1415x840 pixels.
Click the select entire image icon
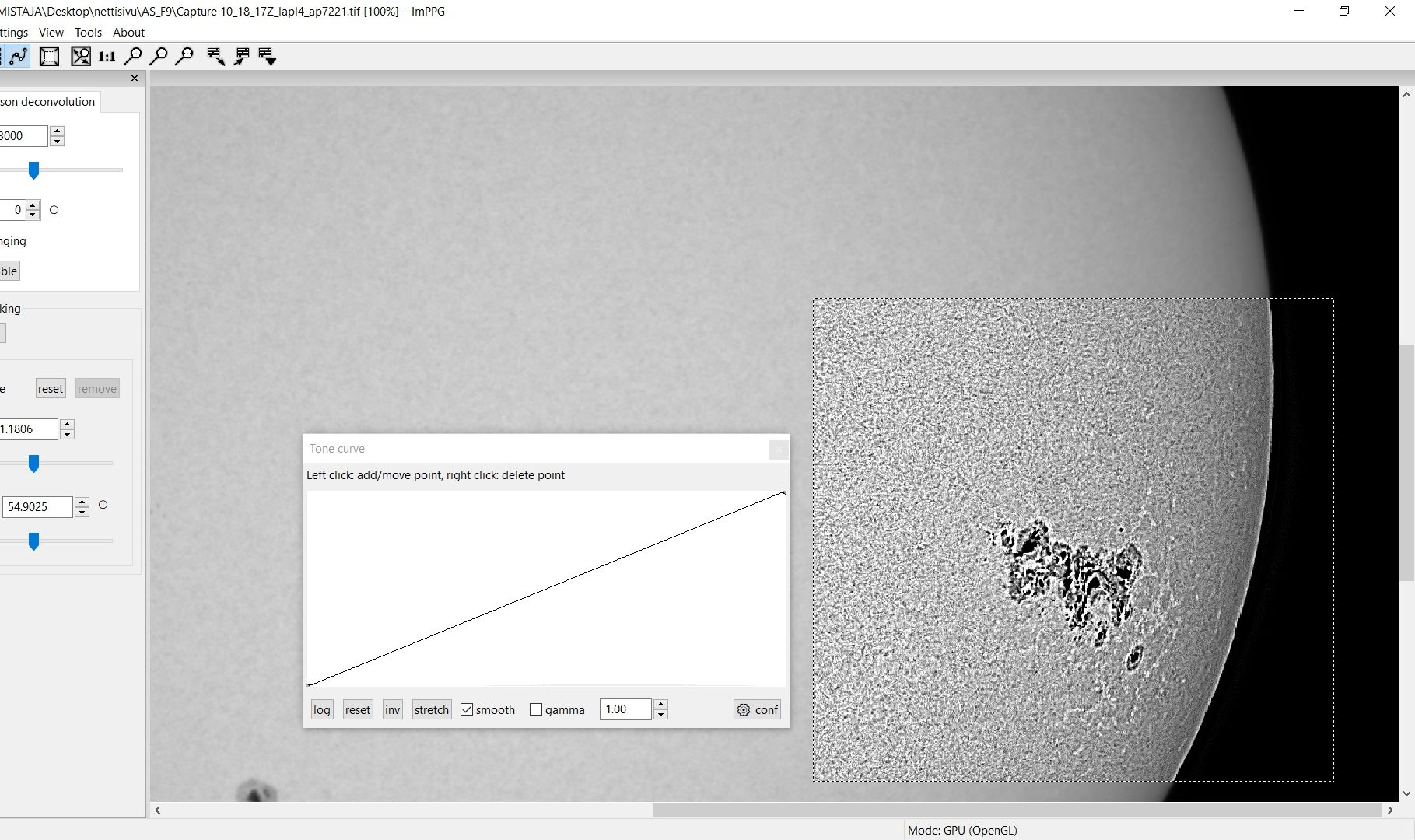coord(49,56)
